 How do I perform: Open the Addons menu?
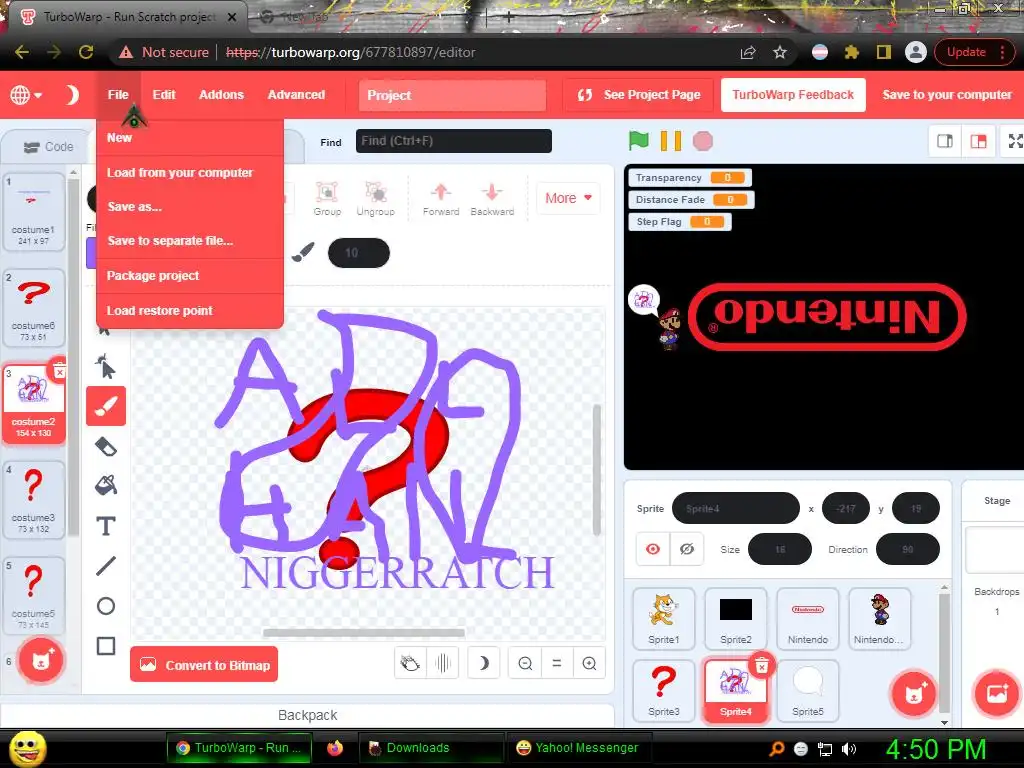pyautogui.click(x=221, y=95)
